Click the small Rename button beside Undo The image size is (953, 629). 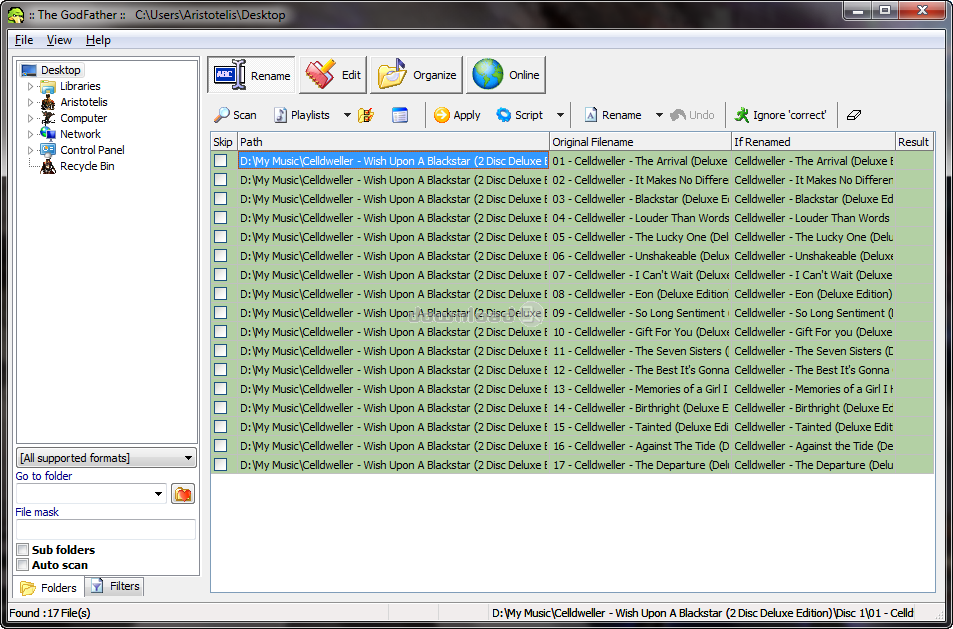pyautogui.click(x=613, y=115)
